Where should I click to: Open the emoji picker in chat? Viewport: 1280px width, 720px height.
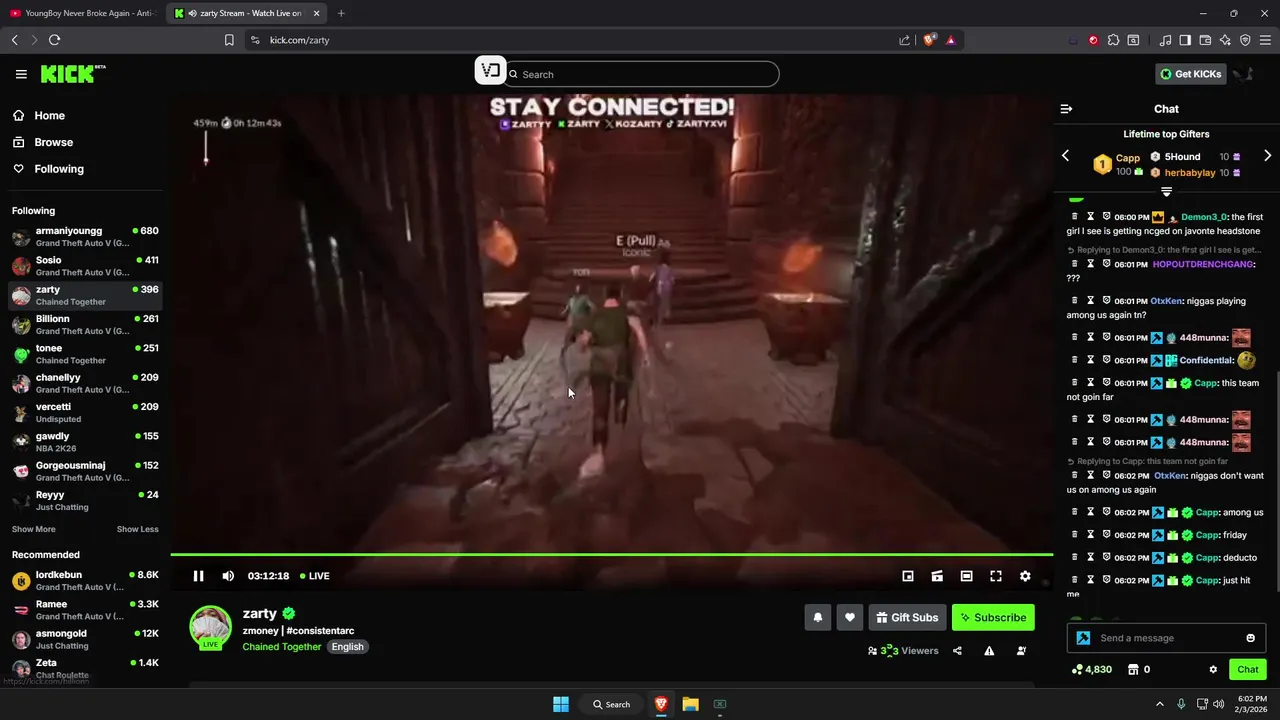pyautogui.click(x=1250, y=638)
